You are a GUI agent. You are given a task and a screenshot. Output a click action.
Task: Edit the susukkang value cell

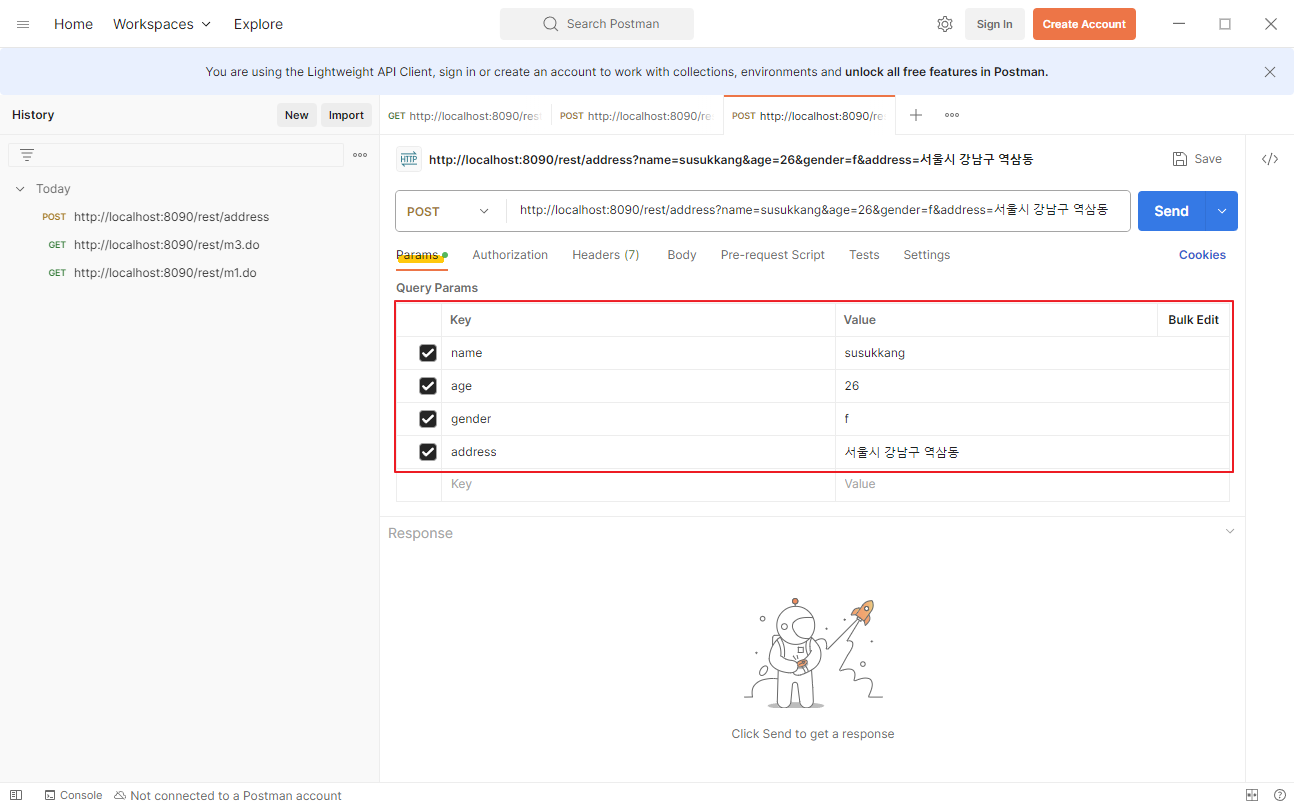(1032, 353)
